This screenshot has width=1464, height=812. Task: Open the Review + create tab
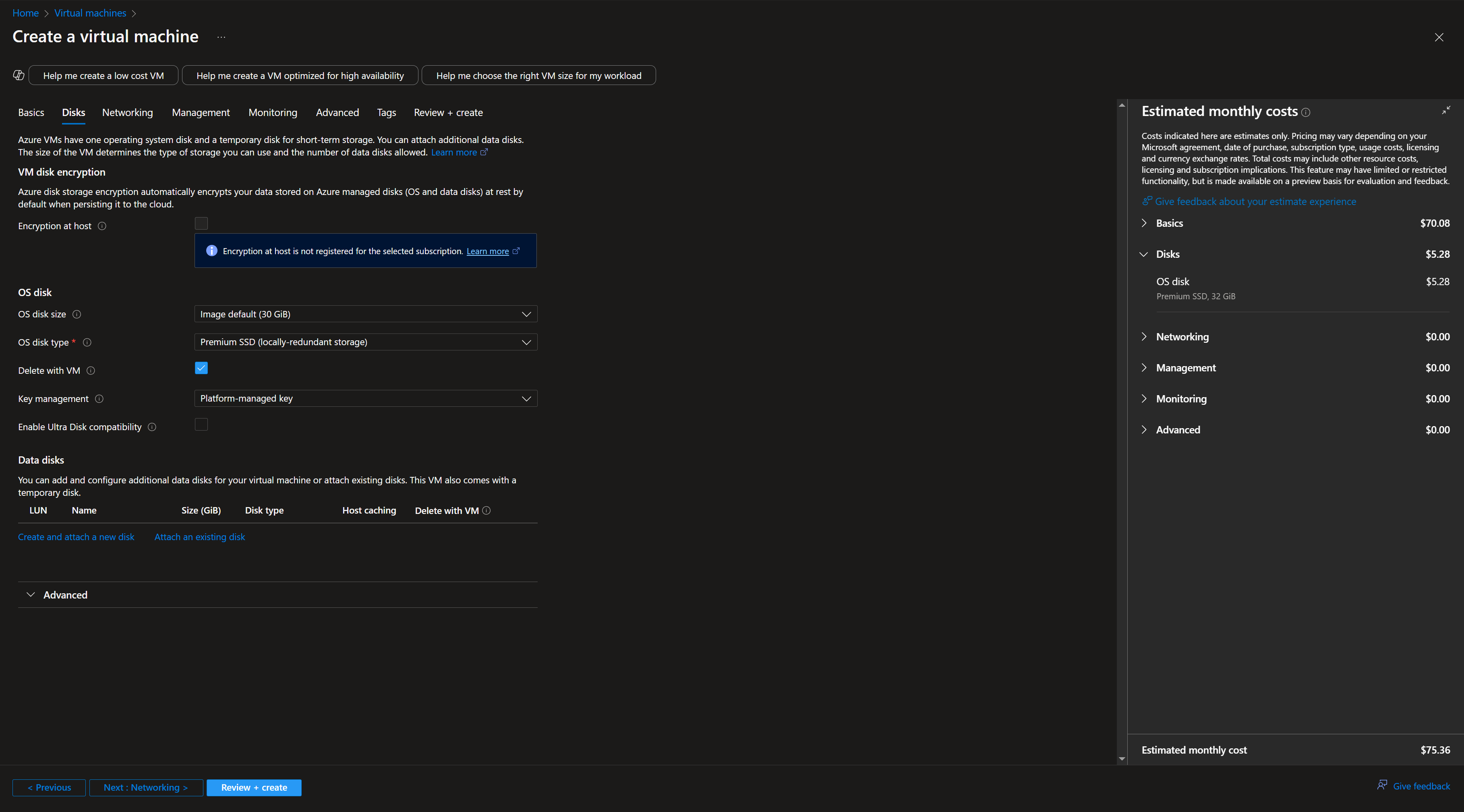pos(448,112)
